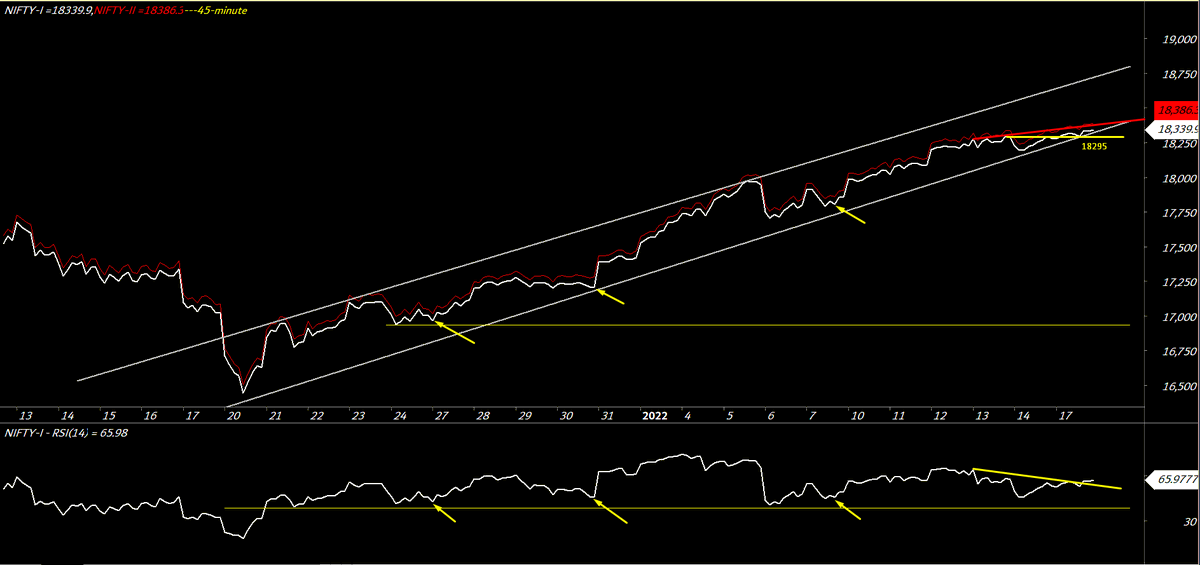Click date label 28 on time axis
1200x565 pixels.
(x=483, y=414)
